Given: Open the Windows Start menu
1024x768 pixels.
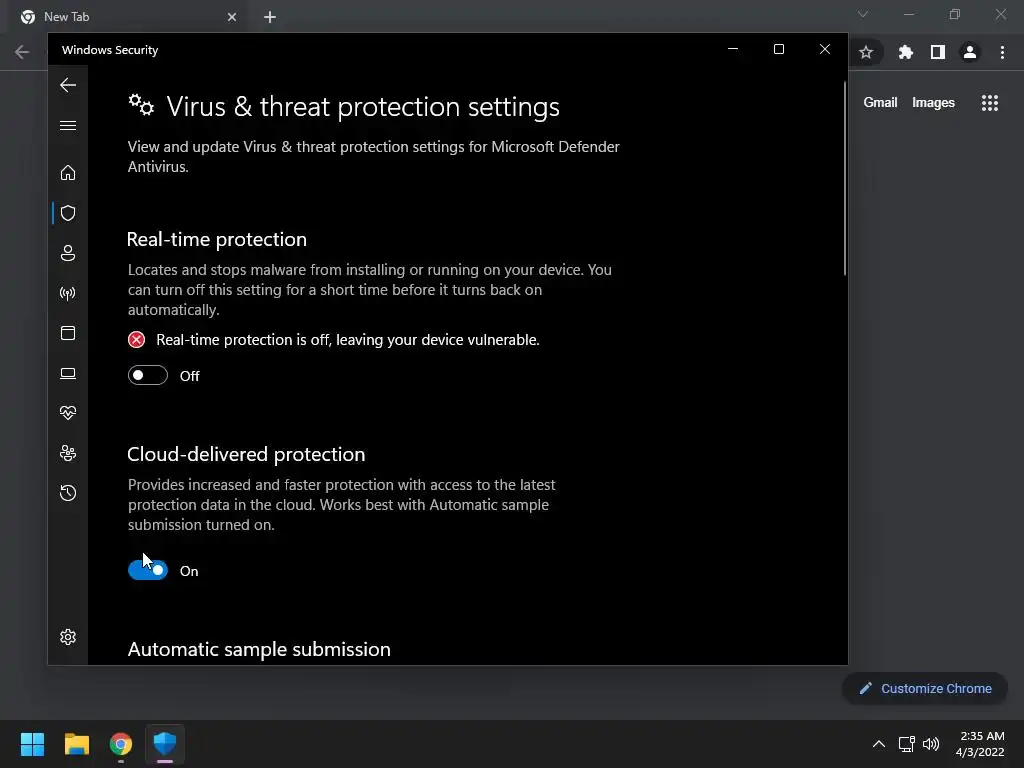Looking at the screenshot, I should point(32,744).
